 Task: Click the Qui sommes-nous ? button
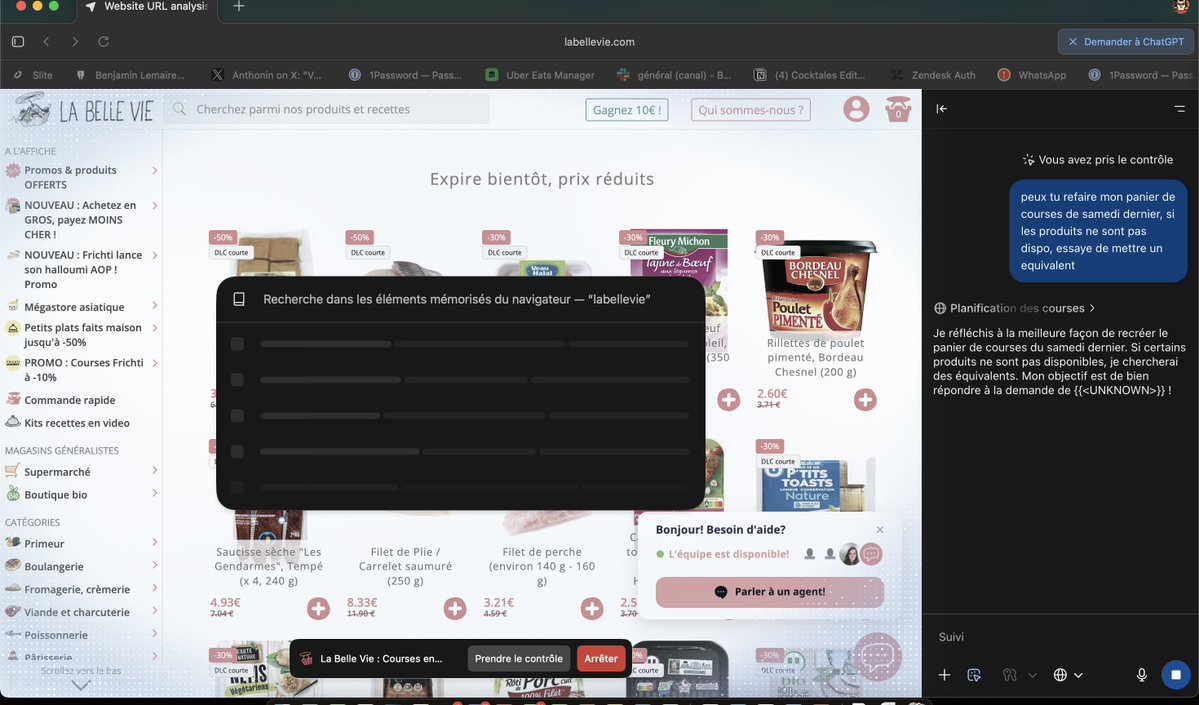point(750,109)
